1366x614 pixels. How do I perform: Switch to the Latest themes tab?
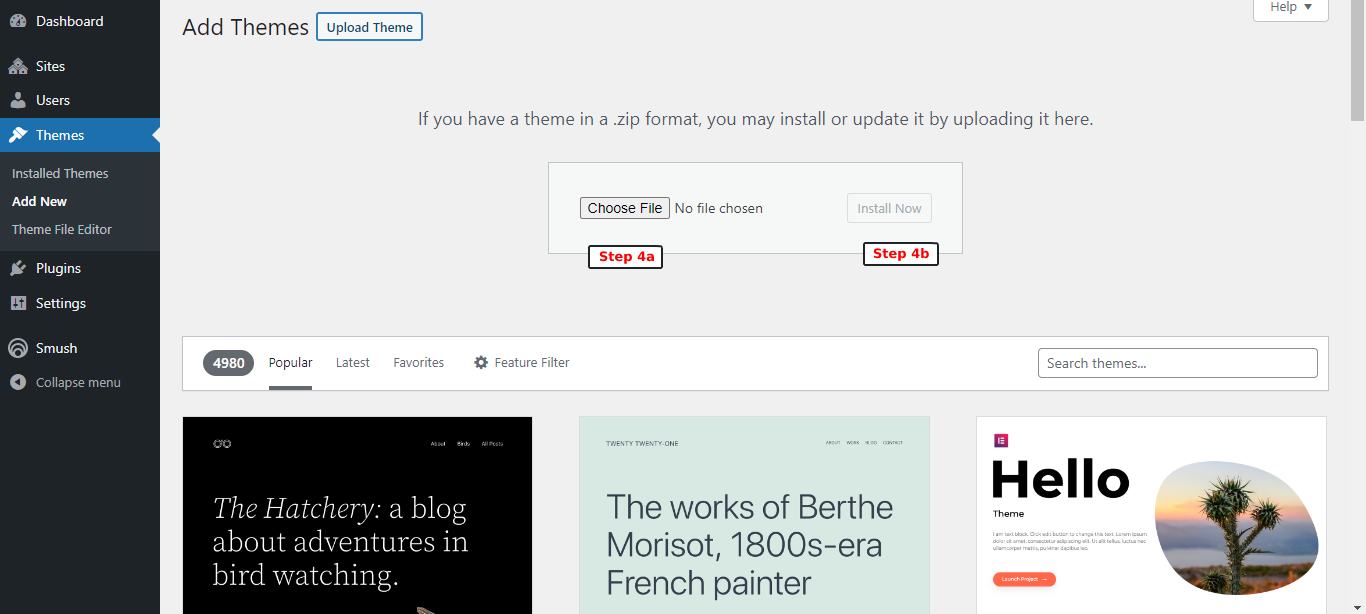point(352,362)
